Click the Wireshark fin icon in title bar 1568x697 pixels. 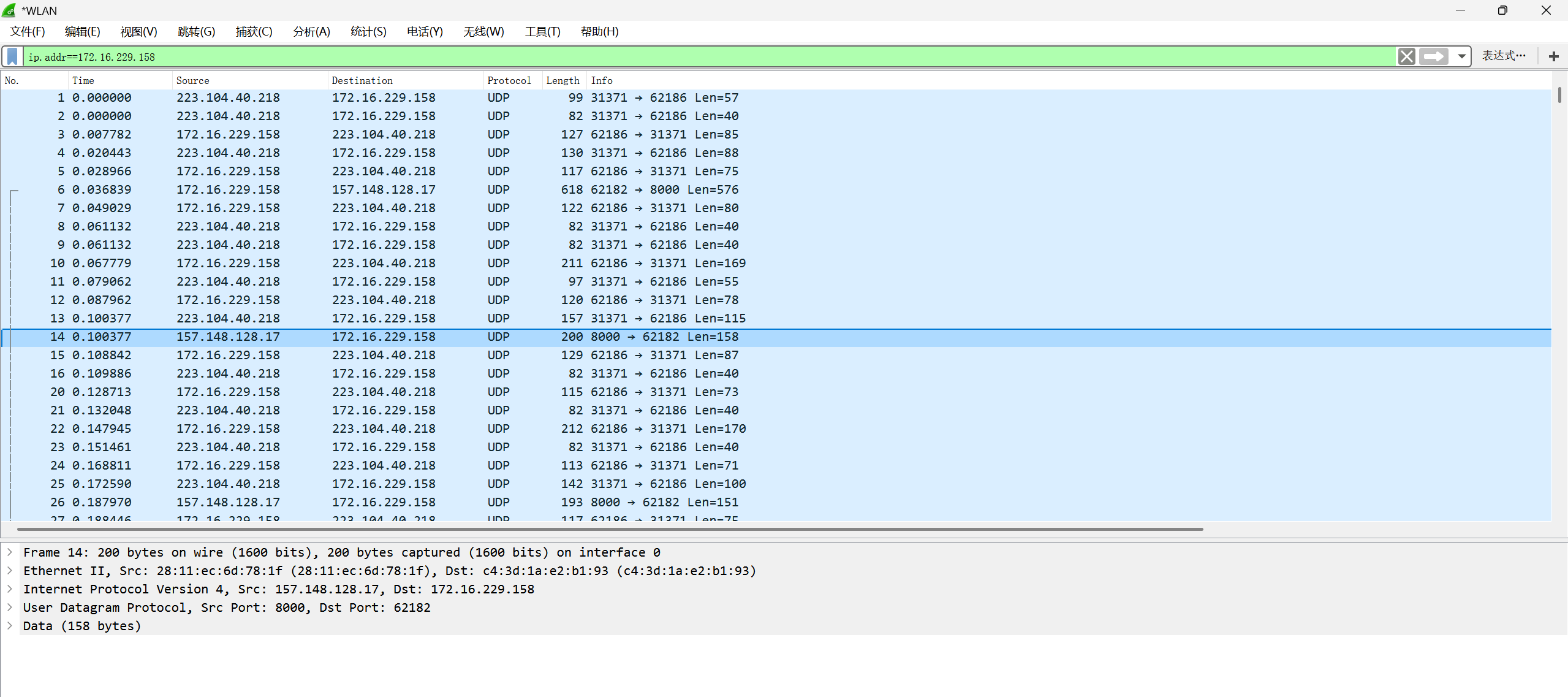pos(9,10)
